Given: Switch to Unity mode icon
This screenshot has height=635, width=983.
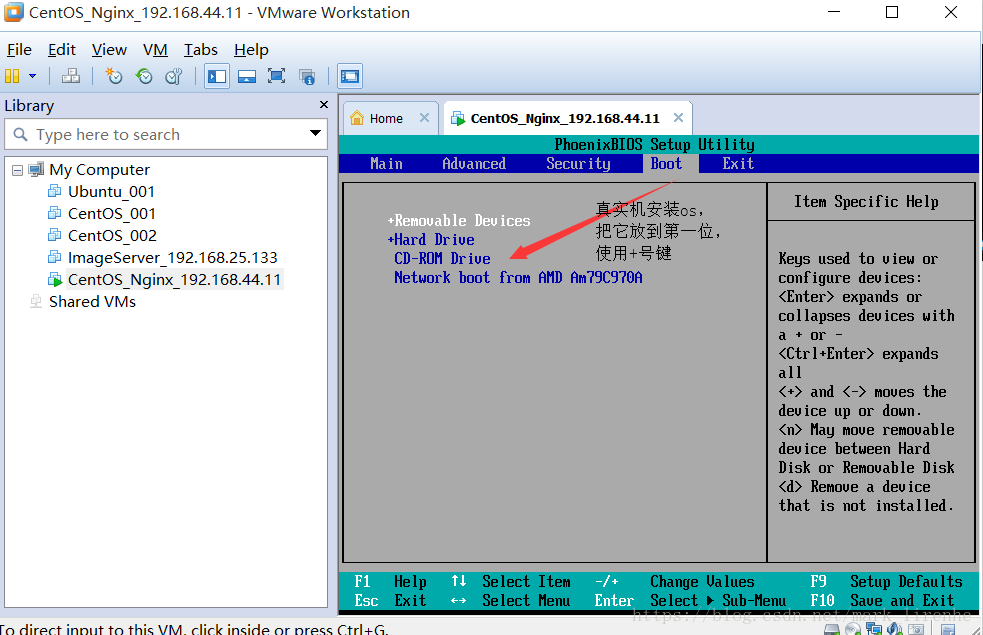Looking at the screenshot, I should (x=307, y=76).
